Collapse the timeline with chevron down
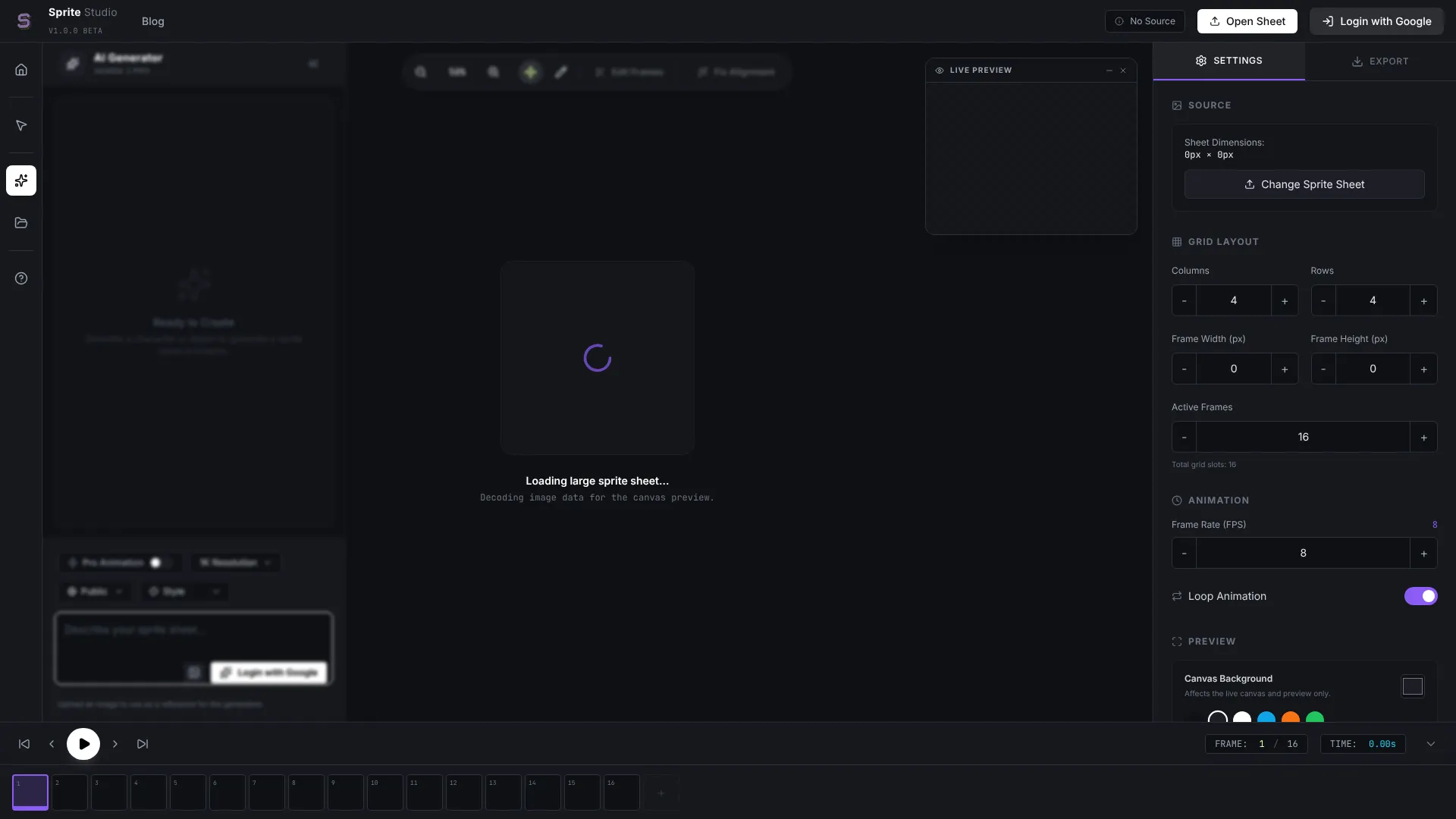 pyautogui.click(x=1431, y=744)
